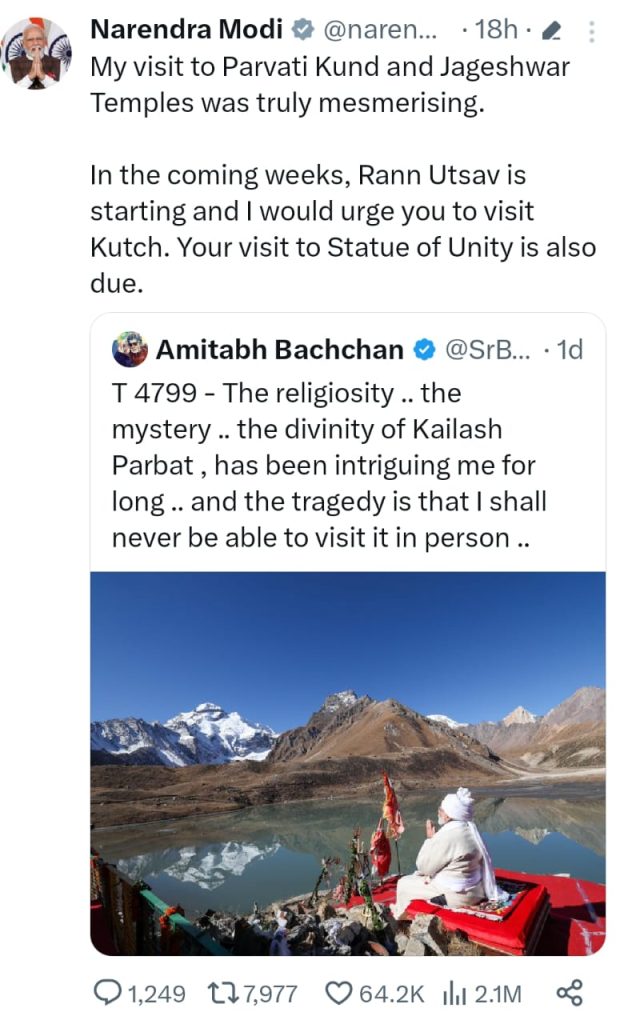View post analytics bar chart icon
628x1024 pixels.
click(455, 992)
